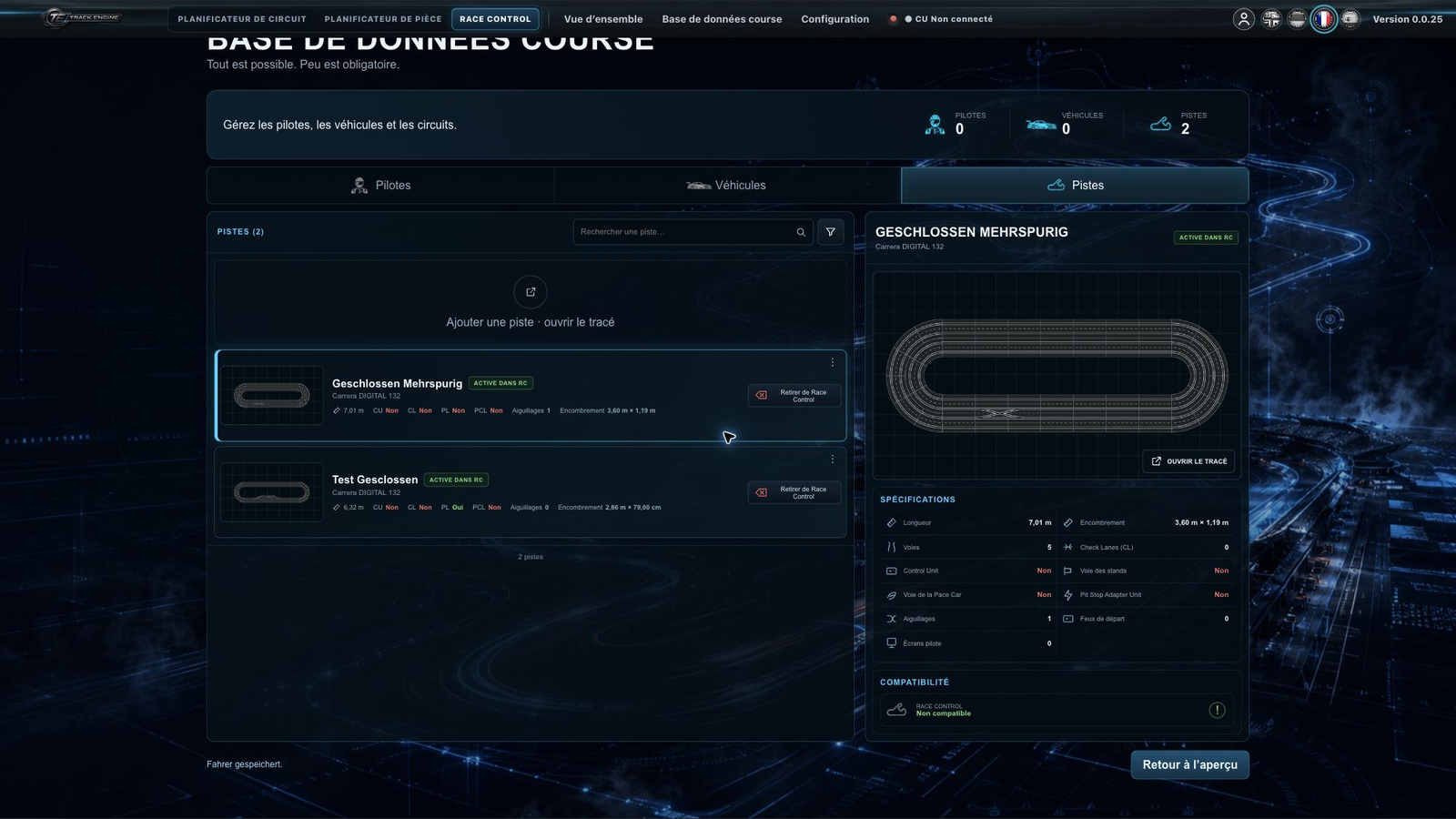Switch to the Pilotes tab
The image size is (1456, 819).
click(380, 185)
